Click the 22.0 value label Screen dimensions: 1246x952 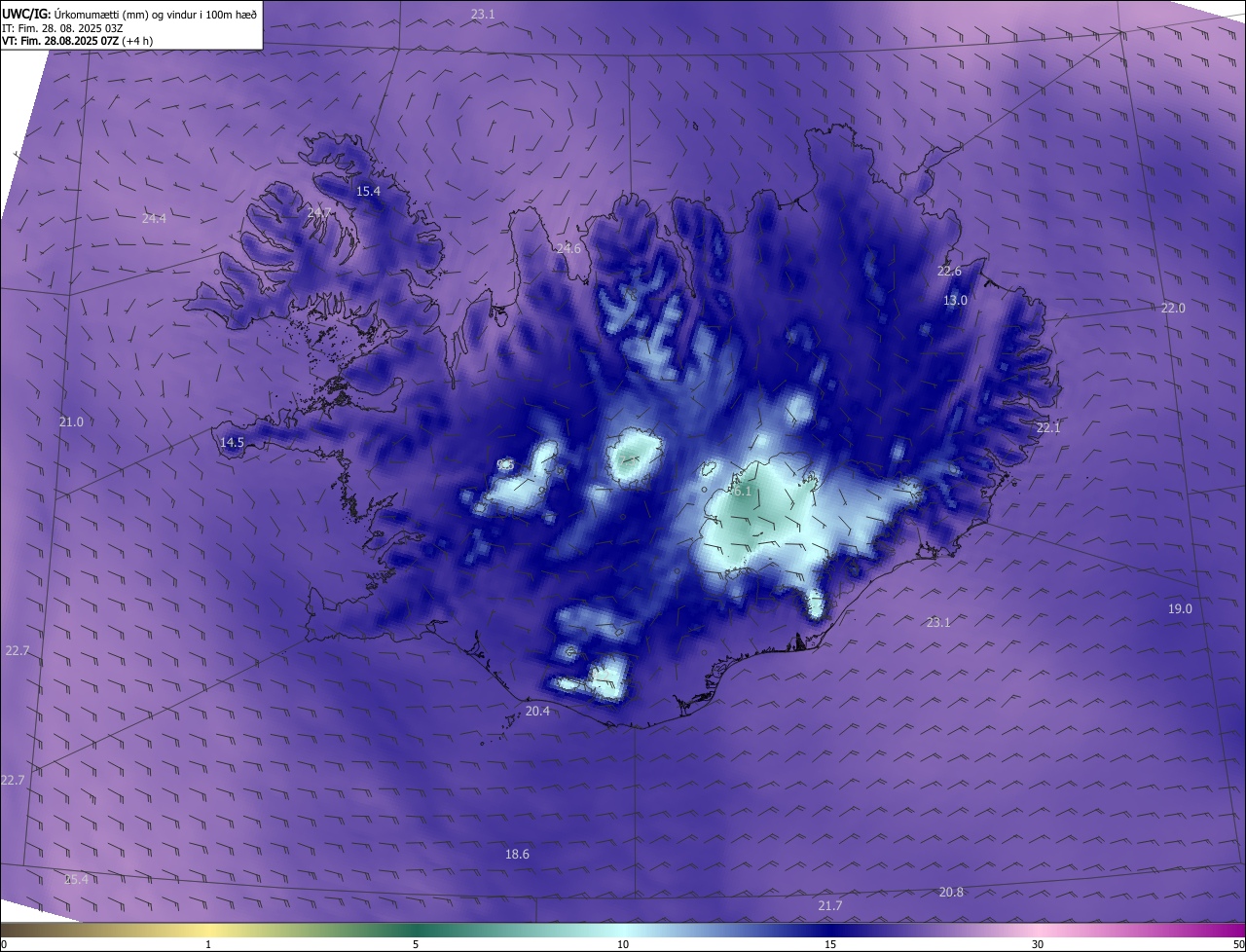1173,308
